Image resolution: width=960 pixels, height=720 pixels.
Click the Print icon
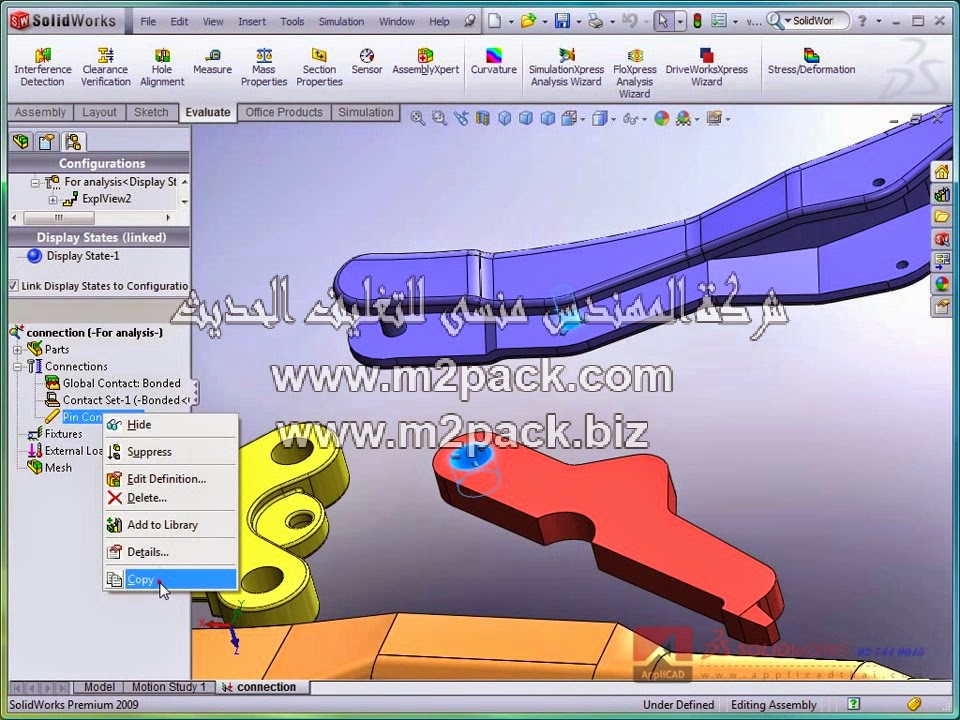click(595, 21)
